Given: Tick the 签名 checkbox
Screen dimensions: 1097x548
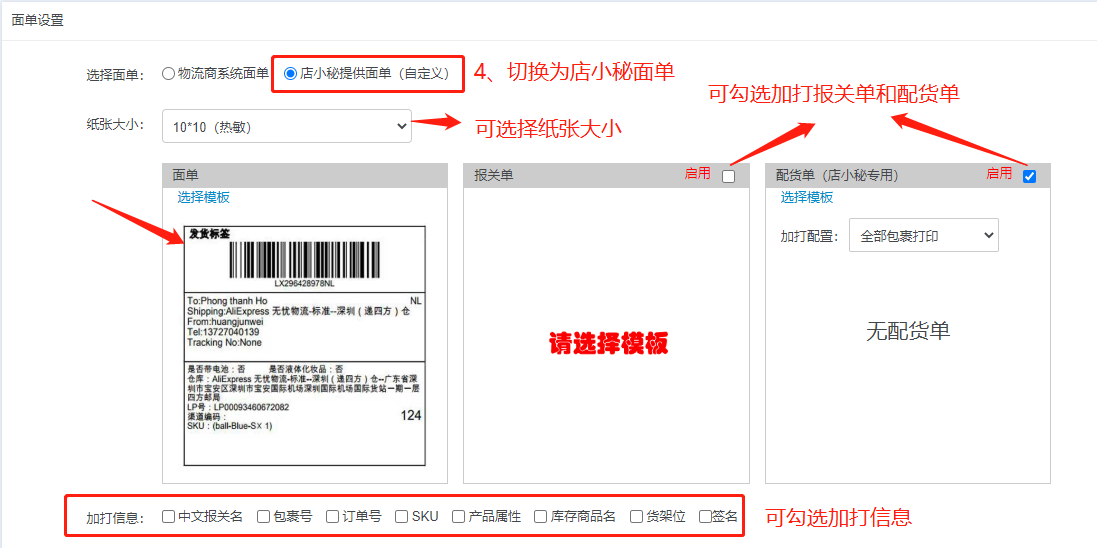Looking at the screenshot, I should [x=705, y=517].
